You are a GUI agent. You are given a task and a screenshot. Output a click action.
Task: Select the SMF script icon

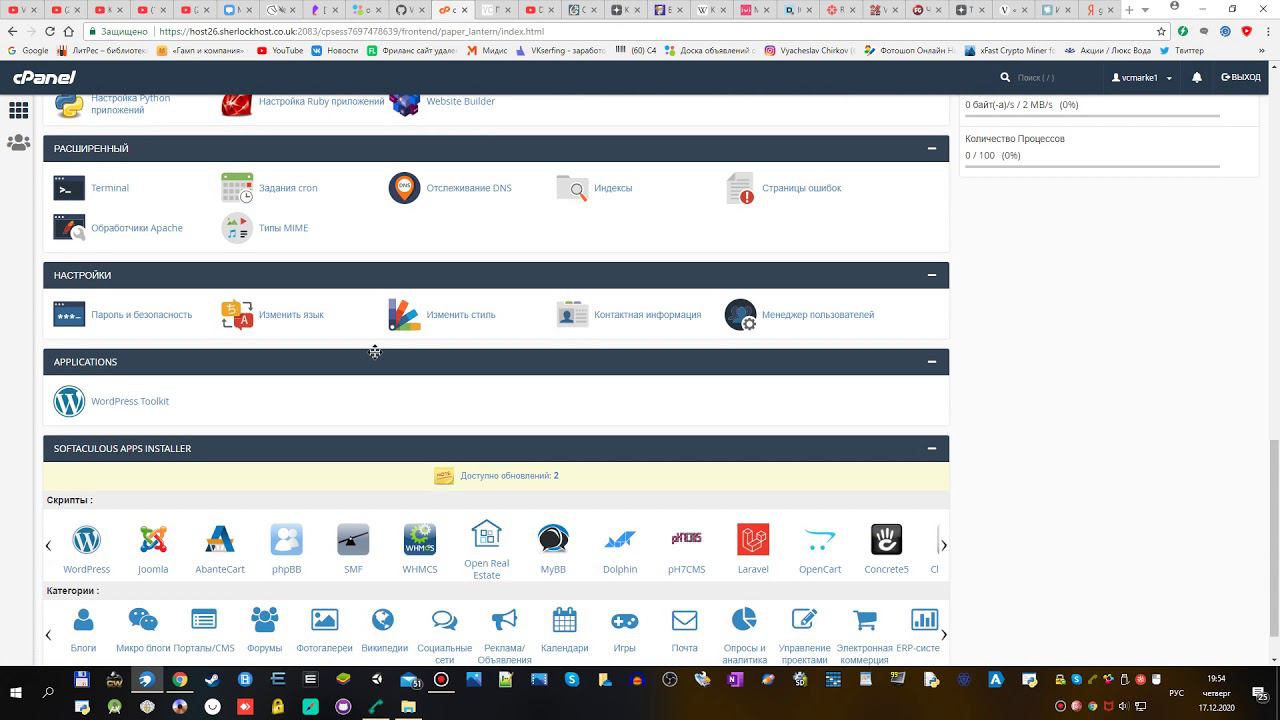tap(353, 540)
